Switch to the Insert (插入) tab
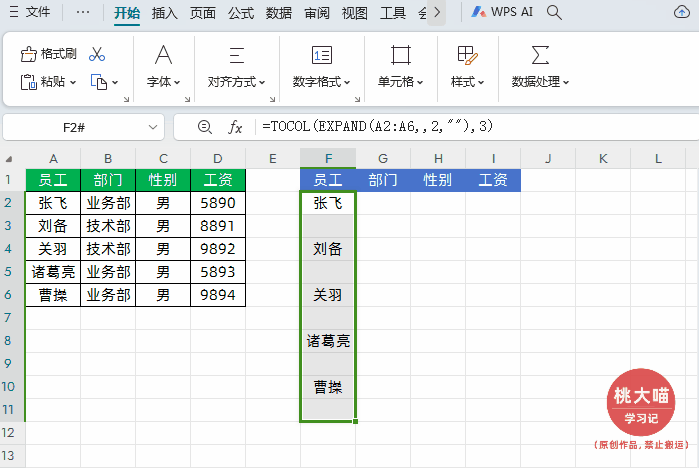This screenshot has width=699, height=468. point(165,13)
